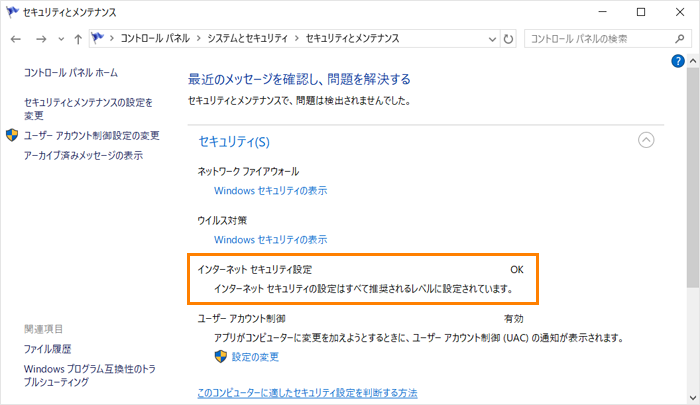700x405 pixels.
Task: Open このコンピューターに適したセキュリティ設定を判断する方法 link
Action: coord(307,393)
